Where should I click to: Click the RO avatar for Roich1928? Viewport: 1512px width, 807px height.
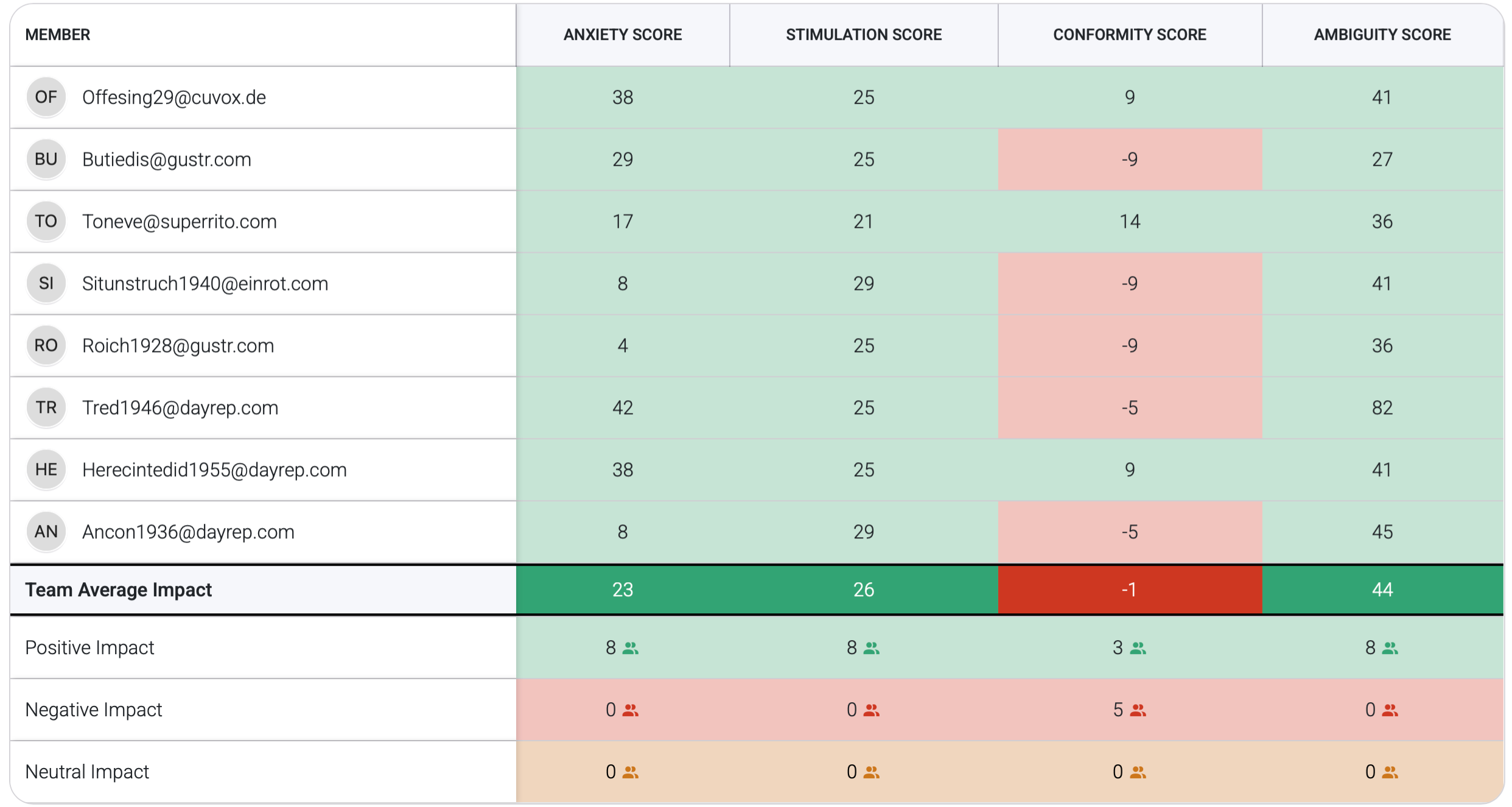46,345
